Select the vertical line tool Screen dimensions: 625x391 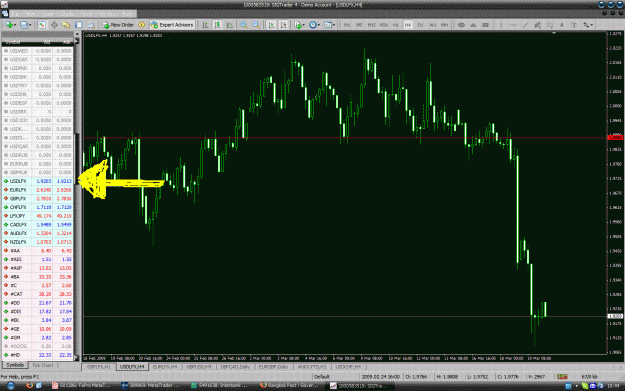coord(501,25)
